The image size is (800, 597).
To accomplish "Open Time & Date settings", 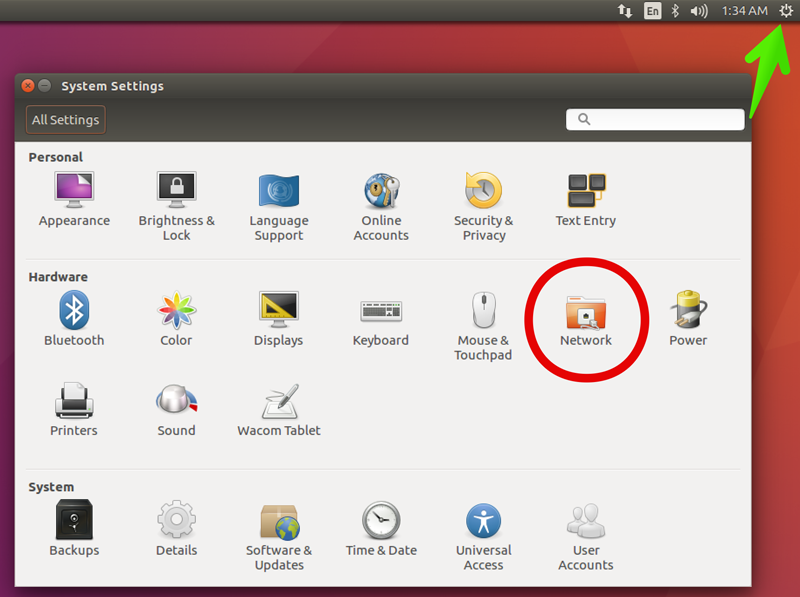I will [381, 528].
